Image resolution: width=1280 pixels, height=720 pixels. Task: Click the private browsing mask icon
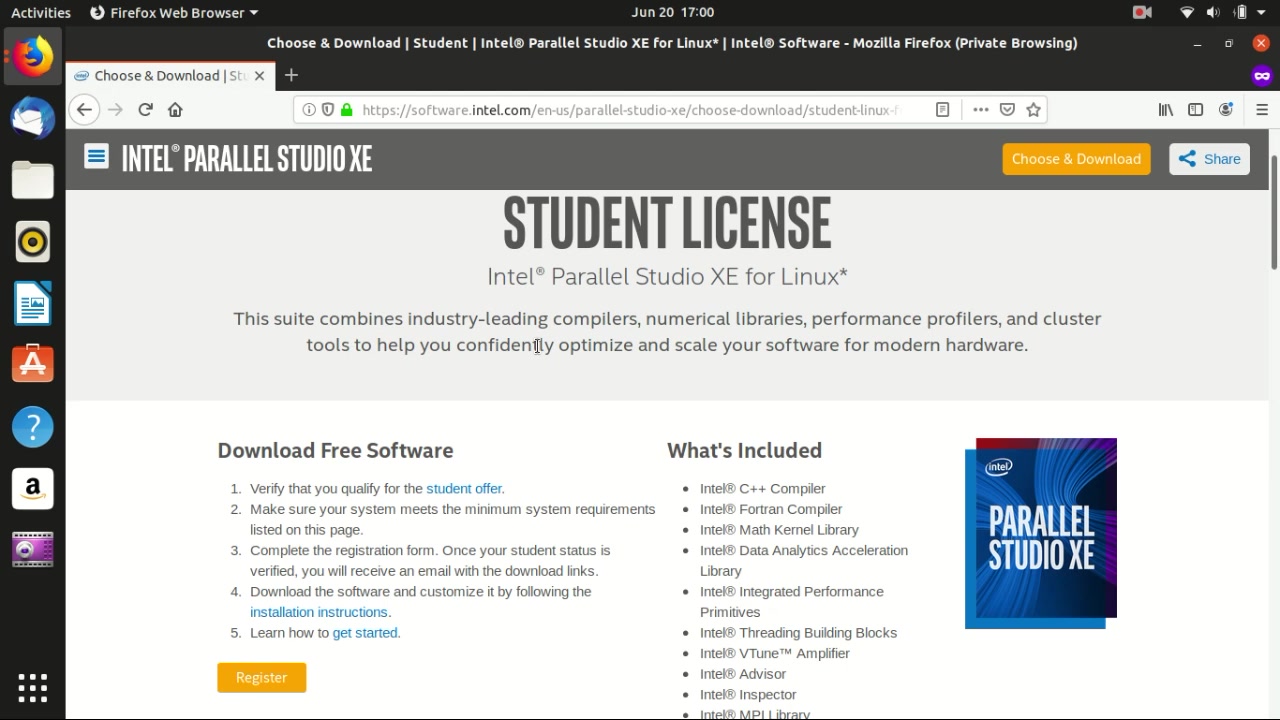click(x=1262, y=76)
